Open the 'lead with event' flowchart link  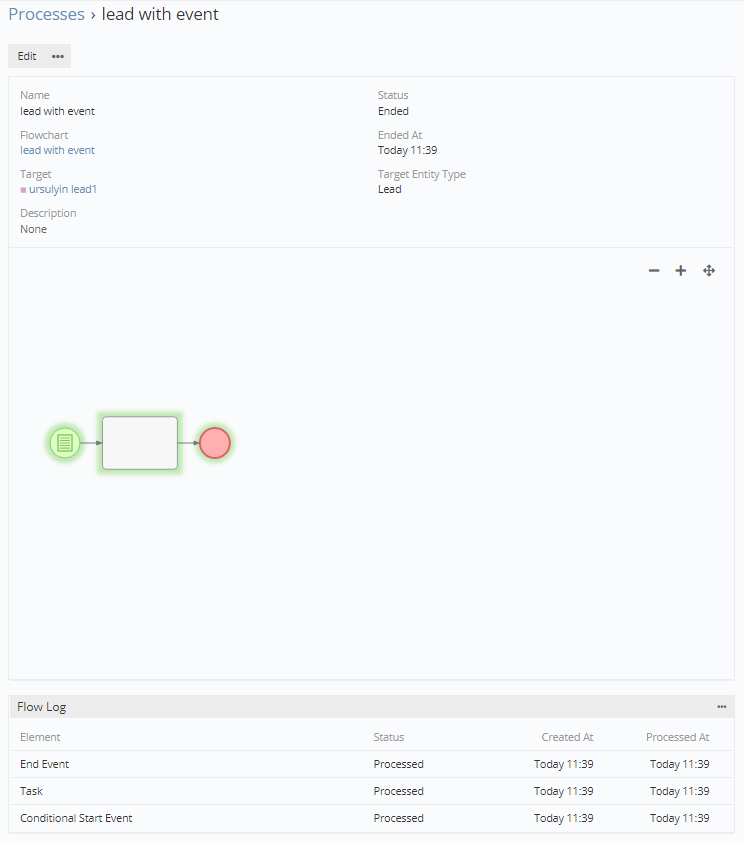pos(57,150)
